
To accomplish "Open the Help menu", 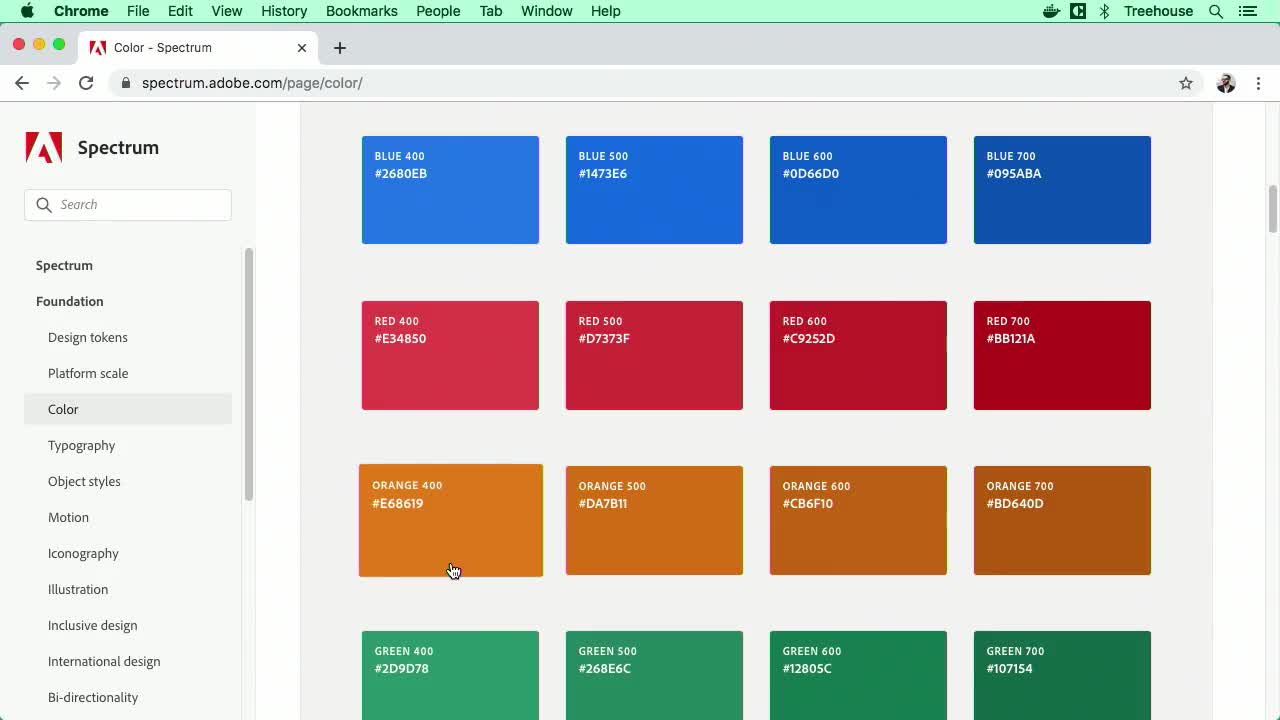I will [x=606, y=11].
